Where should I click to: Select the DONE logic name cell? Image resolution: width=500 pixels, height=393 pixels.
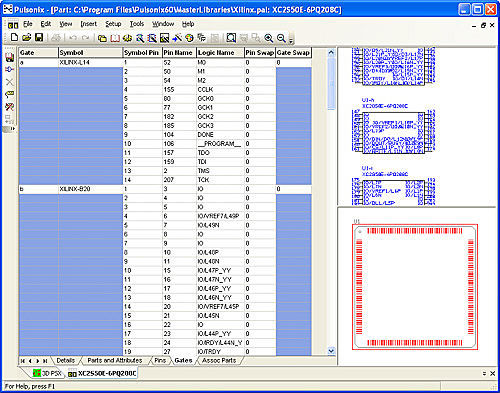click(220, 135)
